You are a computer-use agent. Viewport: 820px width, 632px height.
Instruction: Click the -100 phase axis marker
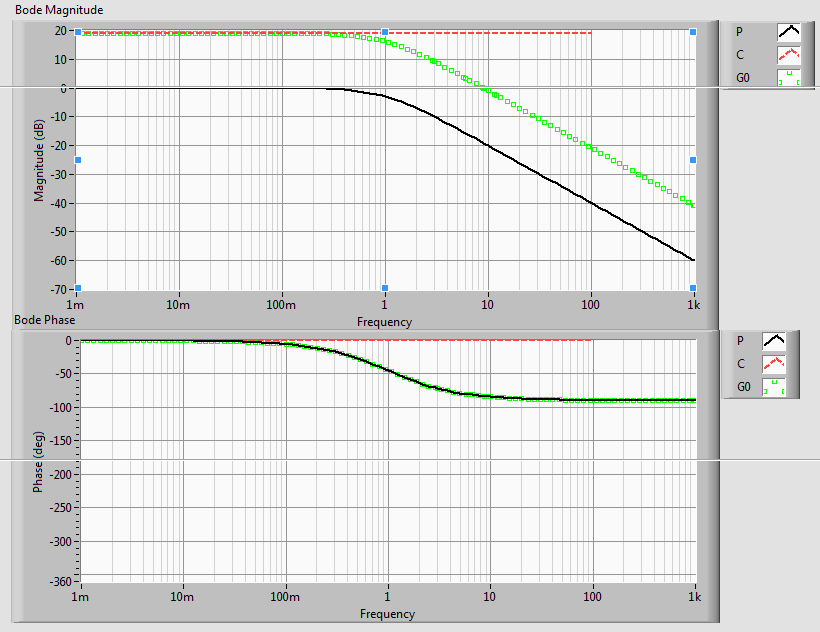coord(61,407)
